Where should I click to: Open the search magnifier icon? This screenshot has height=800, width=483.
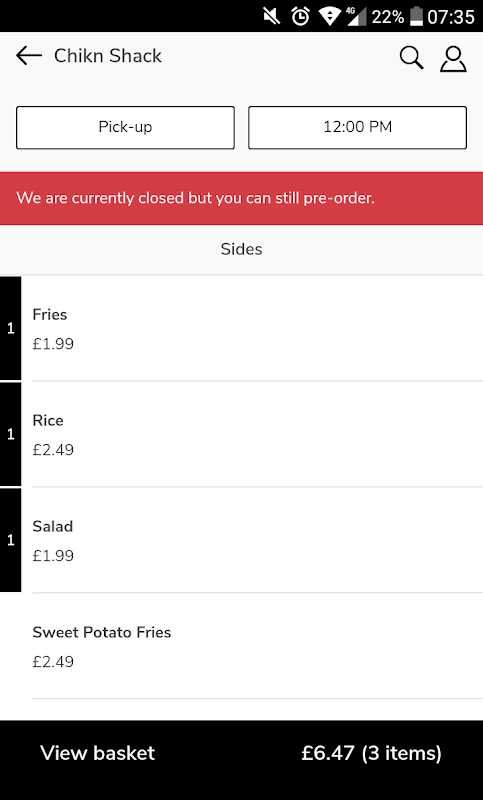tap(411, 57)
